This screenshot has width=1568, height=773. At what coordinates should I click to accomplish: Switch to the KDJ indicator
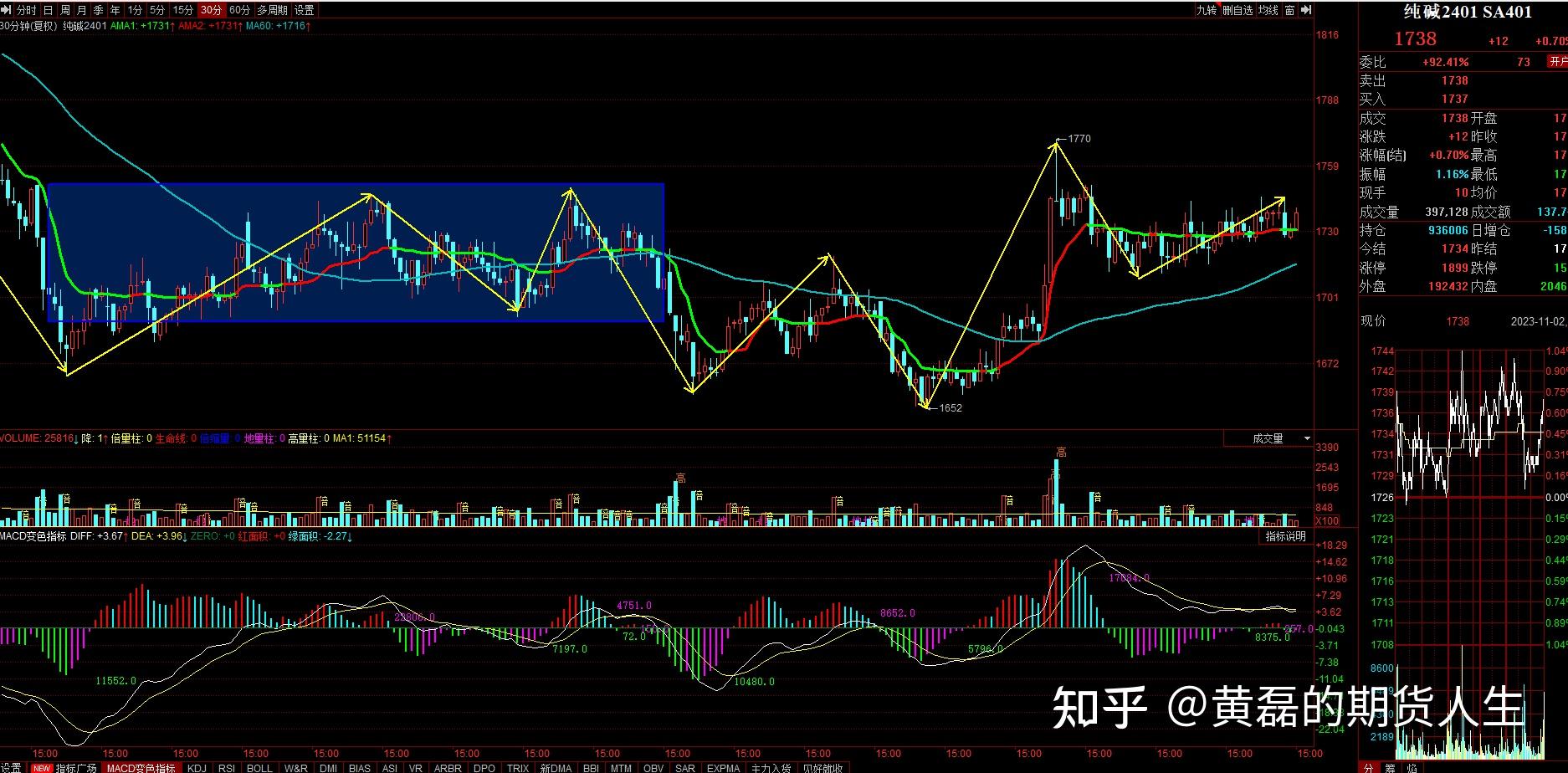[197, 767]
